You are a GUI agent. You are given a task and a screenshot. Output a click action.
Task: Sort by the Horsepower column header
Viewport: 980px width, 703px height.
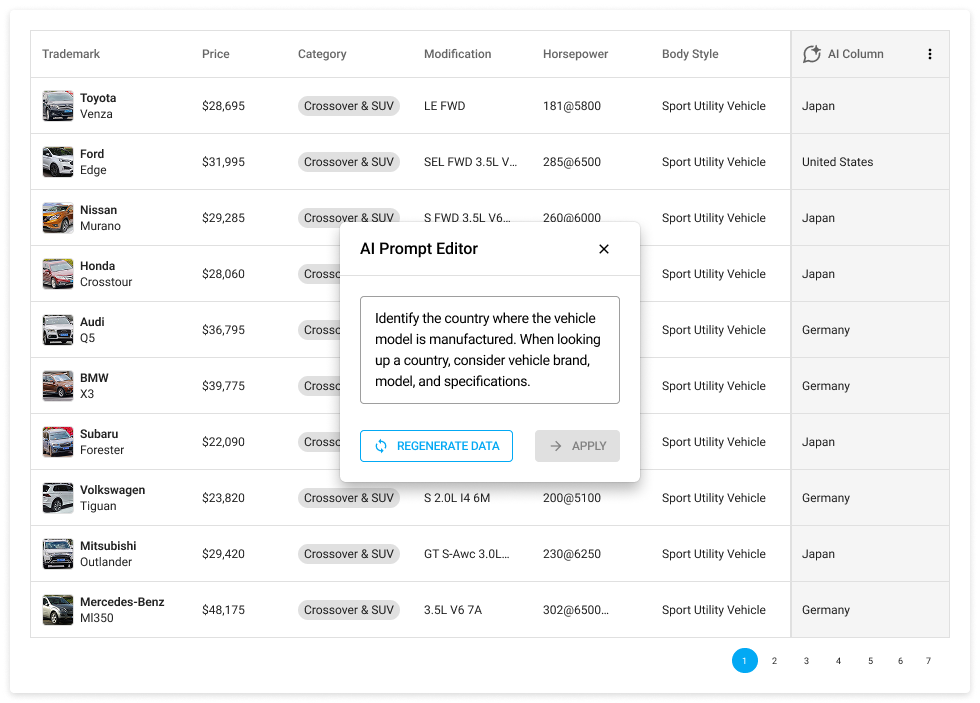[x=575, y=54]
